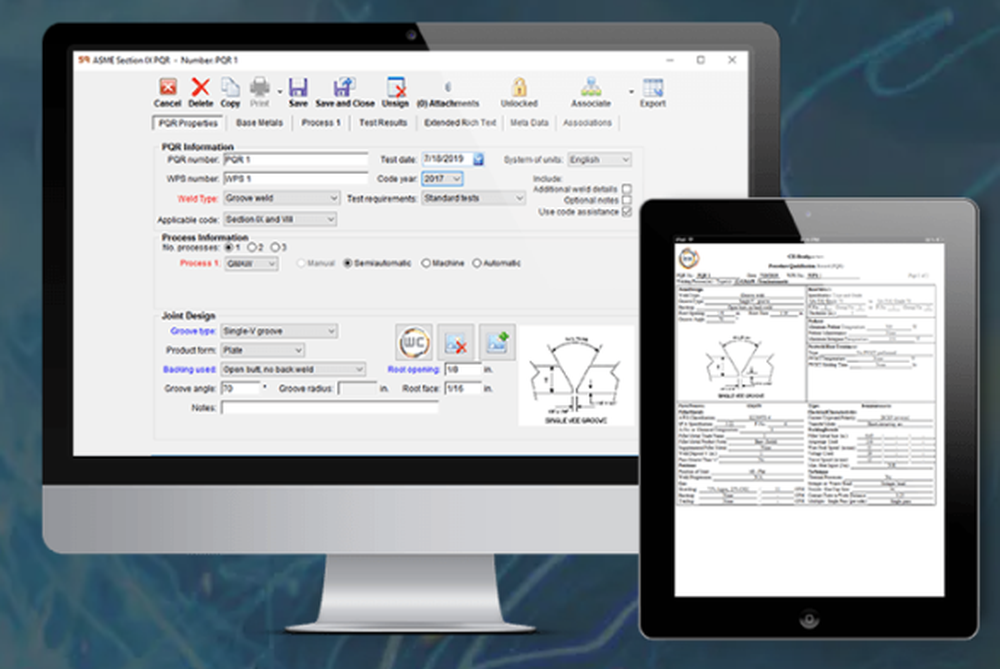Click the blue Groove type label link
The image size is (1000, 669).
coord(193,331)
